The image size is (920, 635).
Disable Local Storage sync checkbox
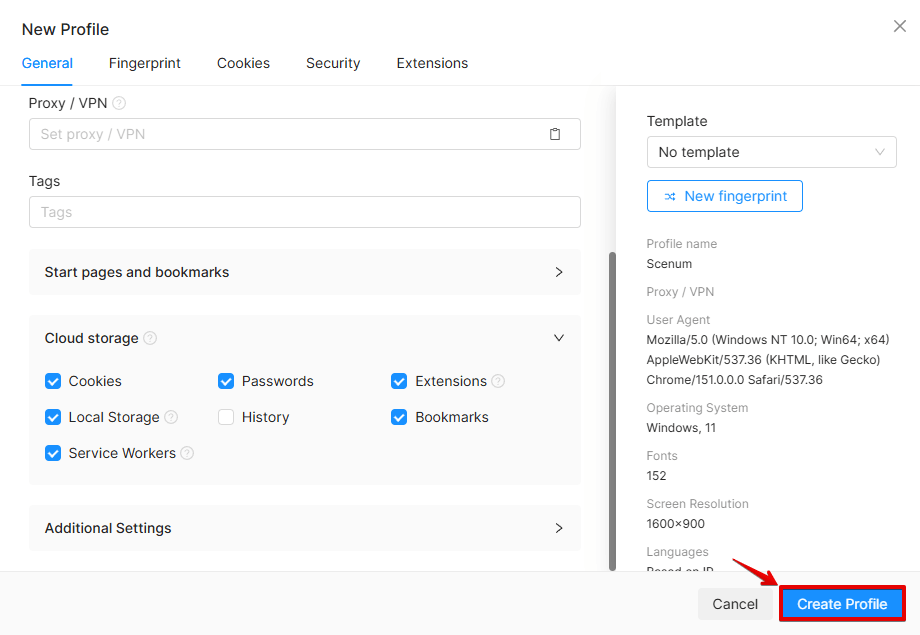coord(53,417)
